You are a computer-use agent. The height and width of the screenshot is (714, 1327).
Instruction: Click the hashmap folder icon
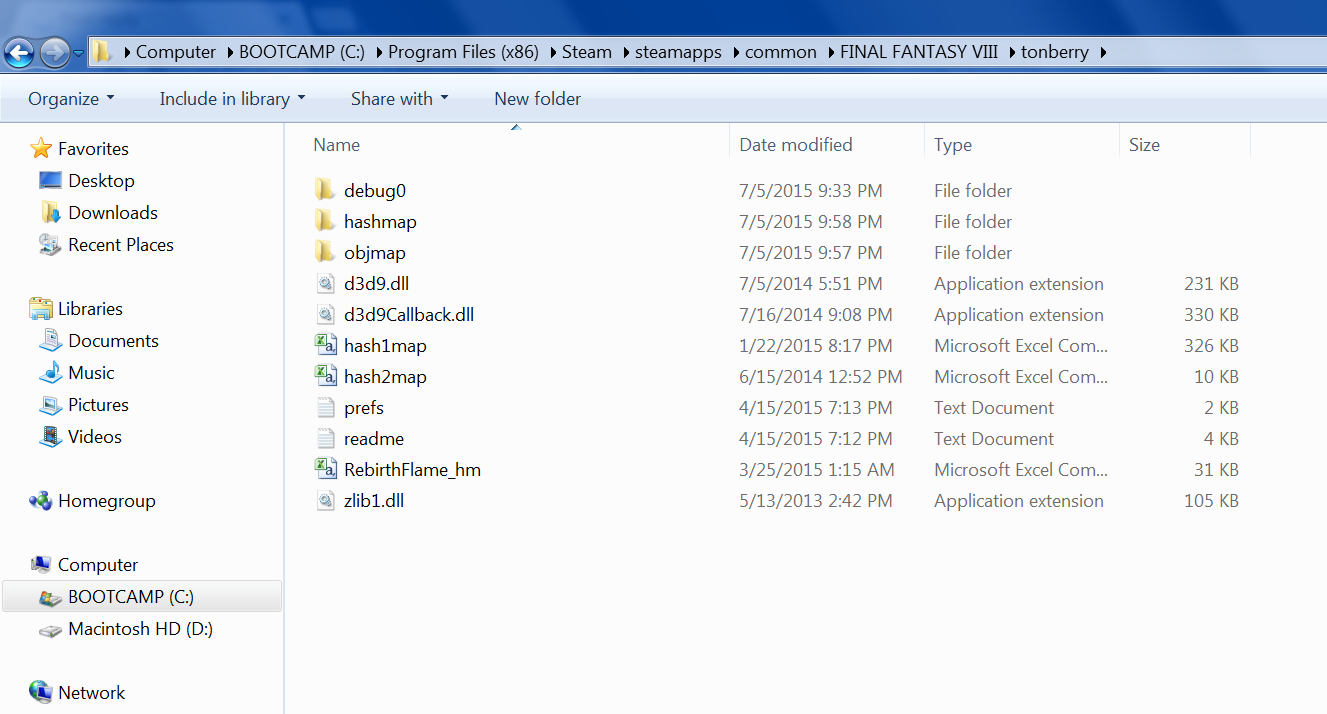point(325,221)
